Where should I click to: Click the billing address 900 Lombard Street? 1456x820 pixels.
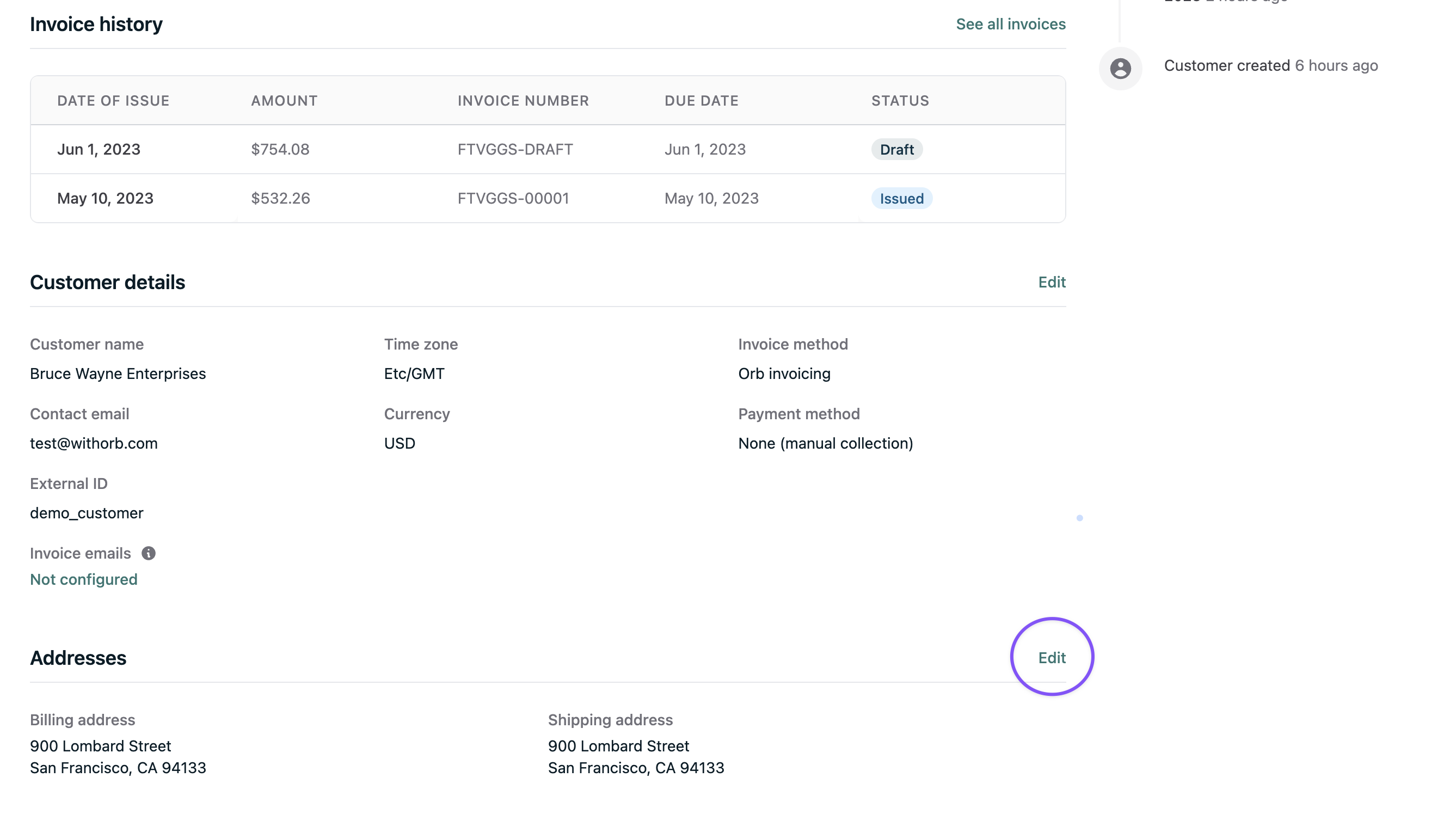coord(100,746)
